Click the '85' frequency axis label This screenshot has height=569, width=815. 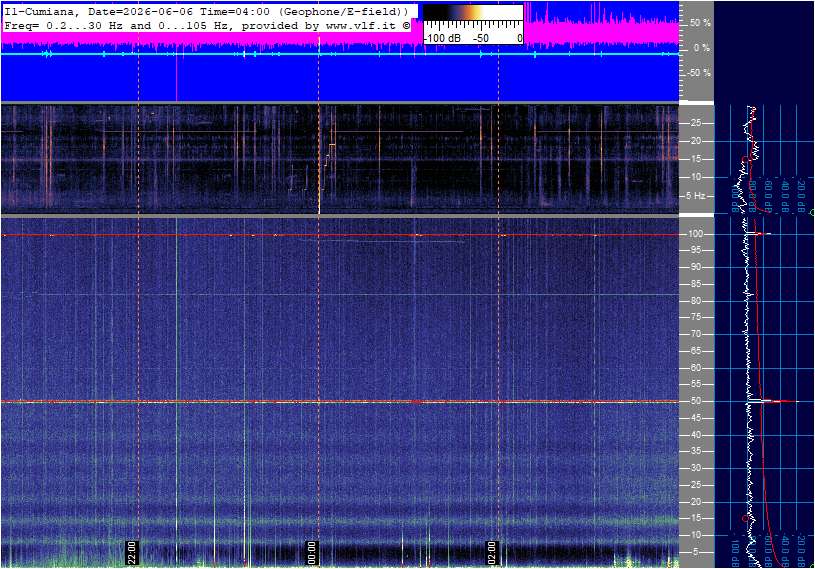[x=695, y=284]
